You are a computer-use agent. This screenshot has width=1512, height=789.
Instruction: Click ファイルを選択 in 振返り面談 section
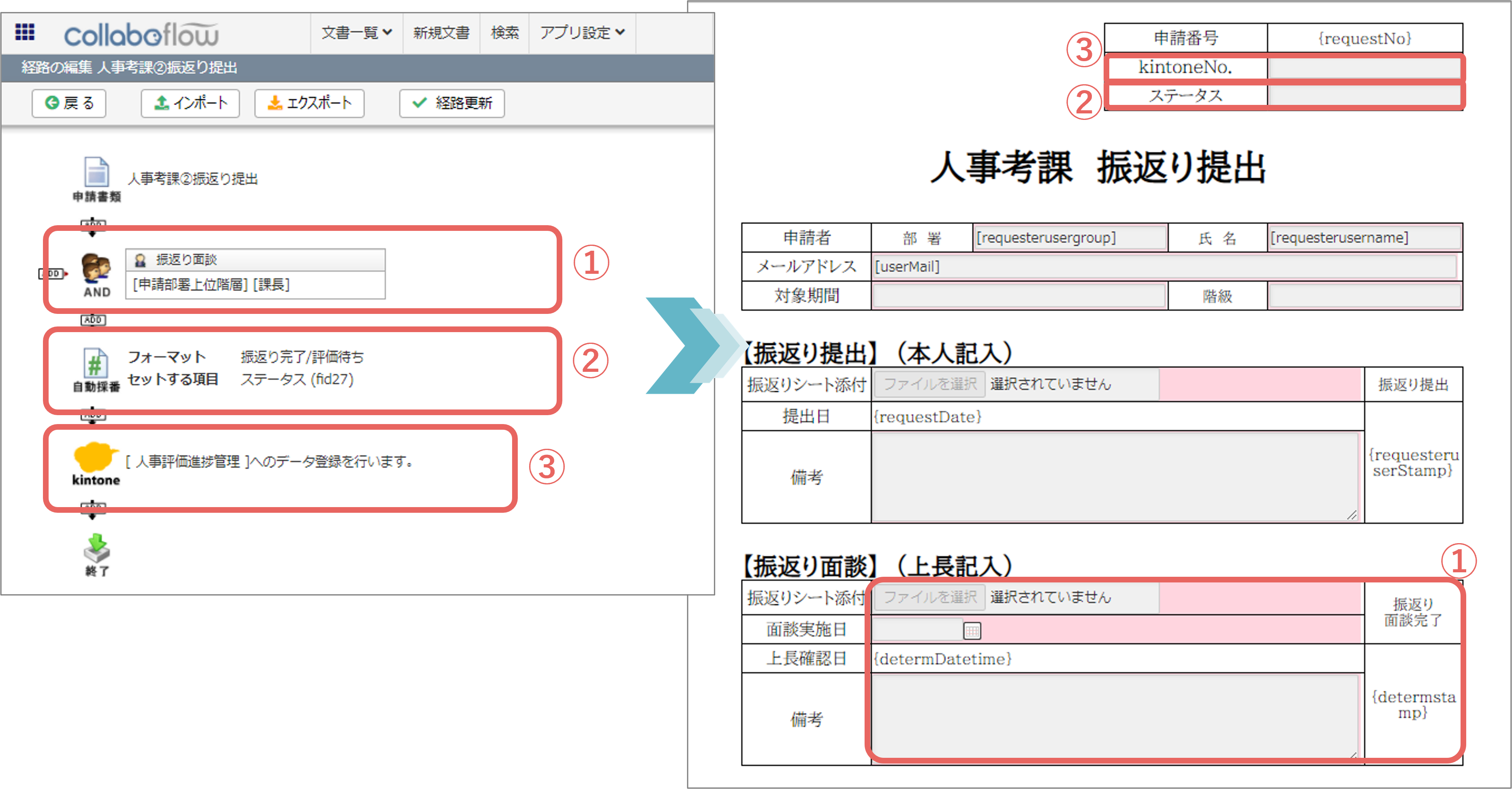coord(930,597)
